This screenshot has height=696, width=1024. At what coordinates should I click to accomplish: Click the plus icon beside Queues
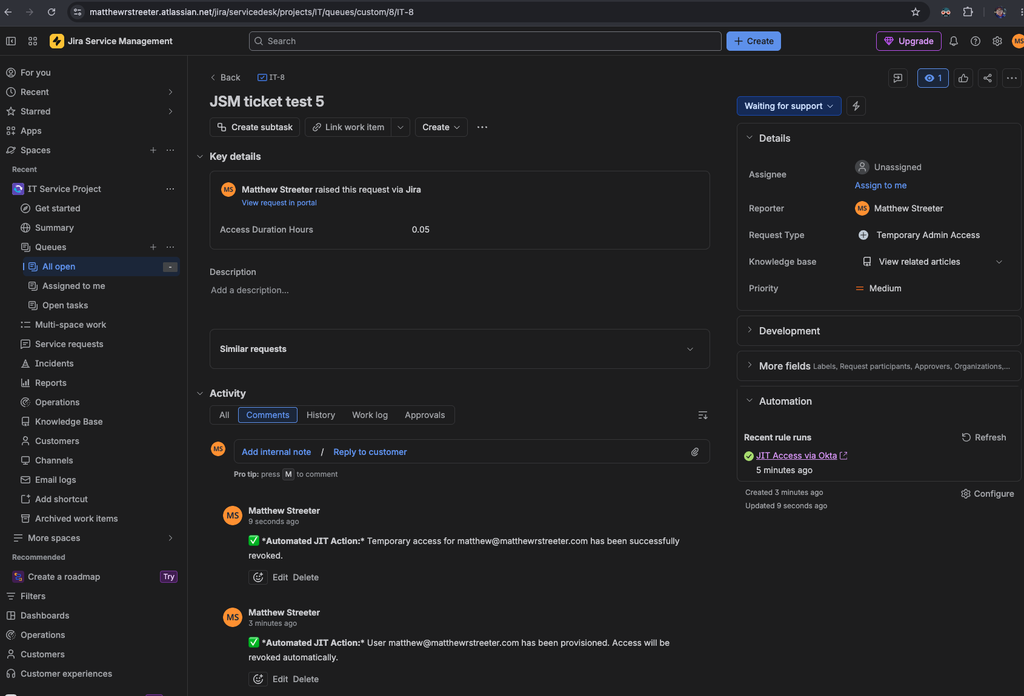pyautogui.click(x=153, y=247)
